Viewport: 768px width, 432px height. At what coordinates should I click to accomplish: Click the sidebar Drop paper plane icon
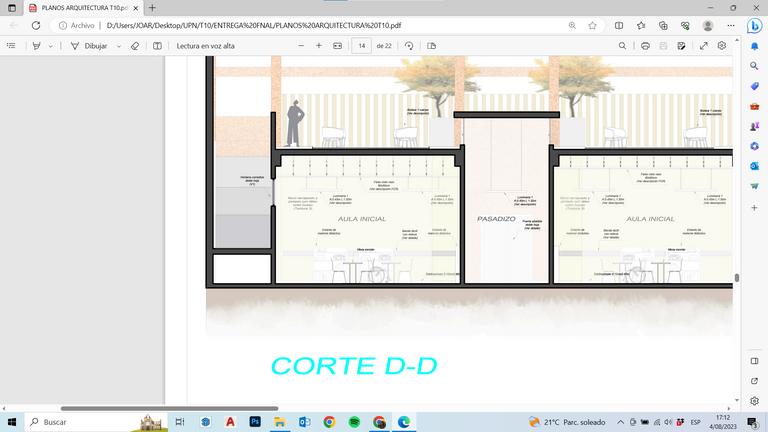point(754,187)
